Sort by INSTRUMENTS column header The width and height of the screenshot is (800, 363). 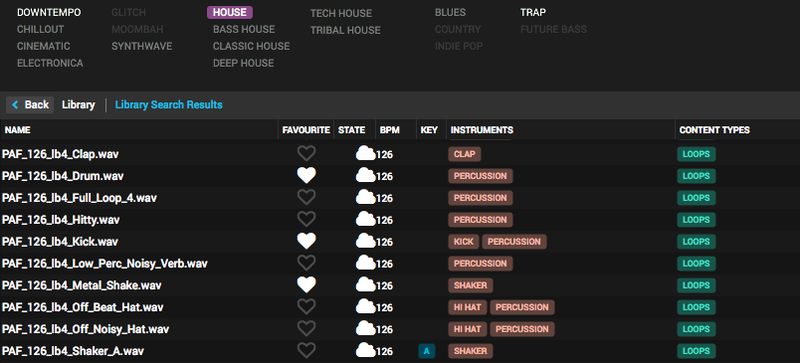[482, 130]
